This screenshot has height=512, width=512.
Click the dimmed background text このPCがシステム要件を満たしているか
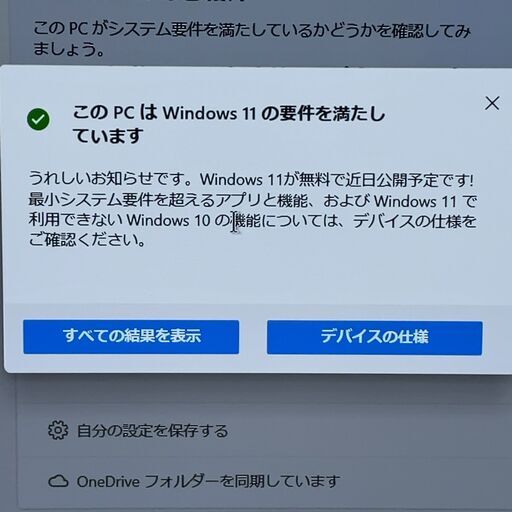252,30
